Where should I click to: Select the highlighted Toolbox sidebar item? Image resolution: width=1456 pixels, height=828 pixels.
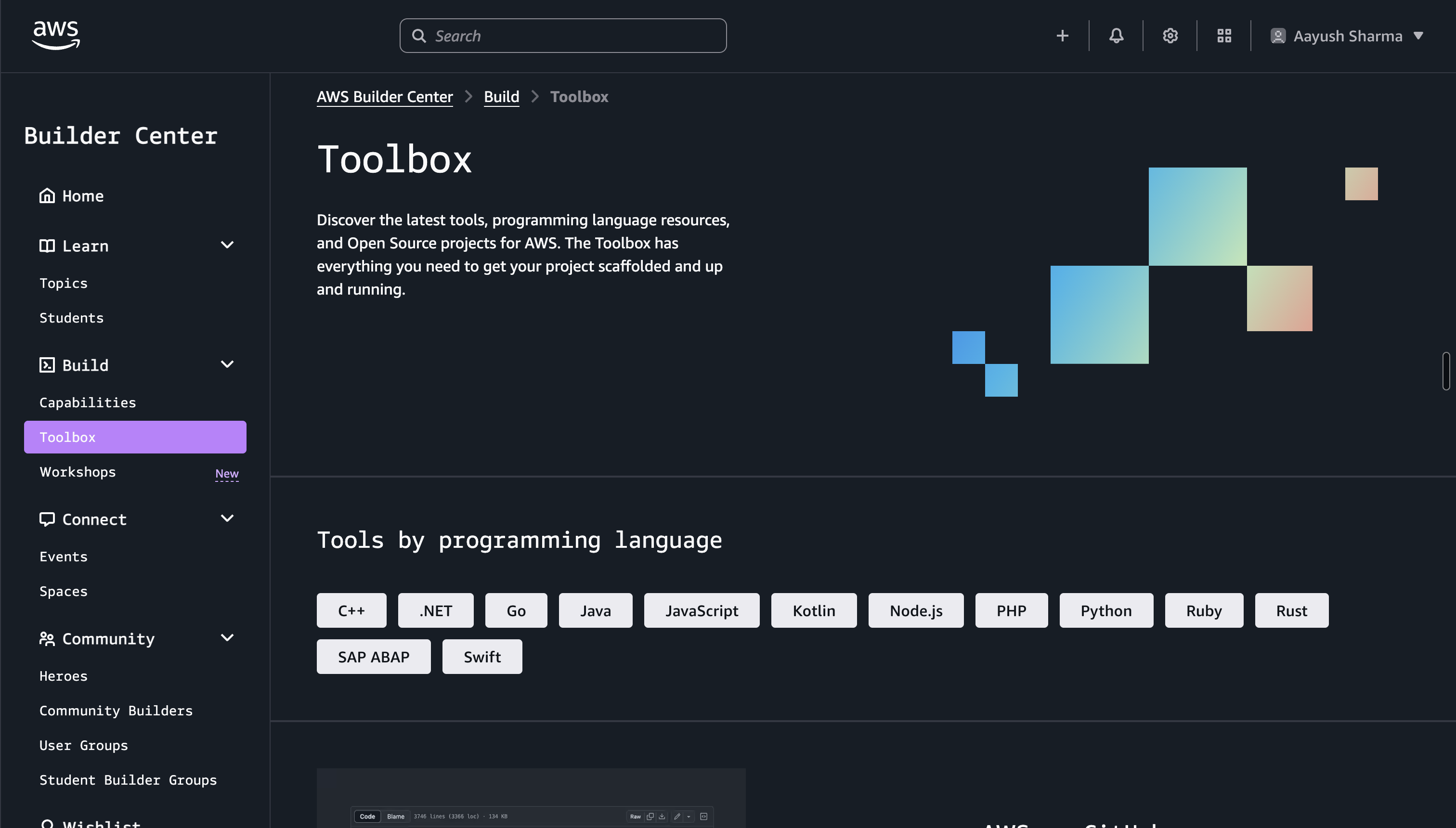pyautogui.click(x=135, y=437)
